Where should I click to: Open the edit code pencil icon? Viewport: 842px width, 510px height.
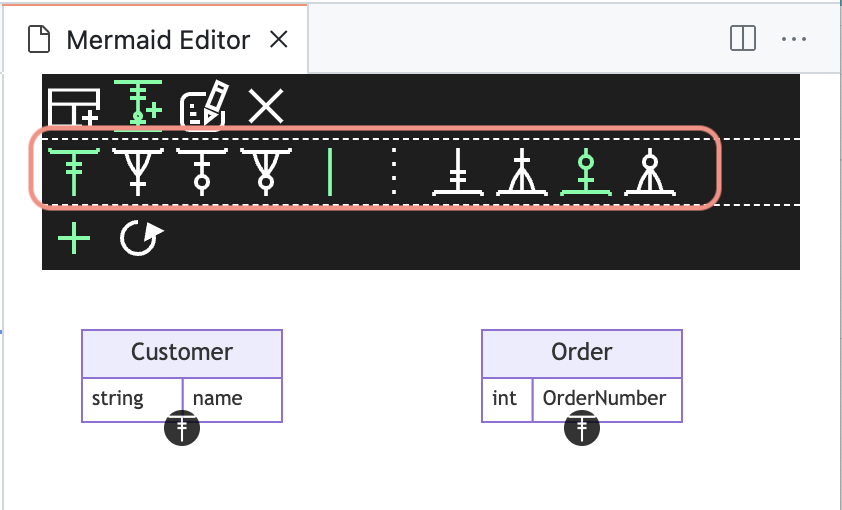click(x=203, y=106)
